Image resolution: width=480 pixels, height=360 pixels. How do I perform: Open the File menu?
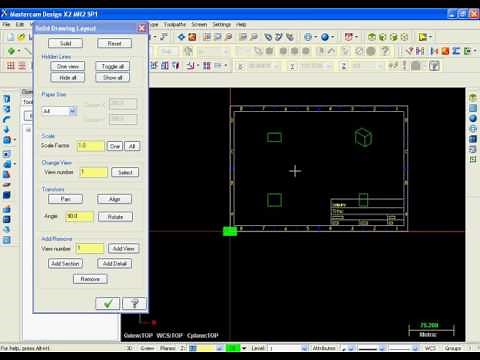click(x=6, y=24)
